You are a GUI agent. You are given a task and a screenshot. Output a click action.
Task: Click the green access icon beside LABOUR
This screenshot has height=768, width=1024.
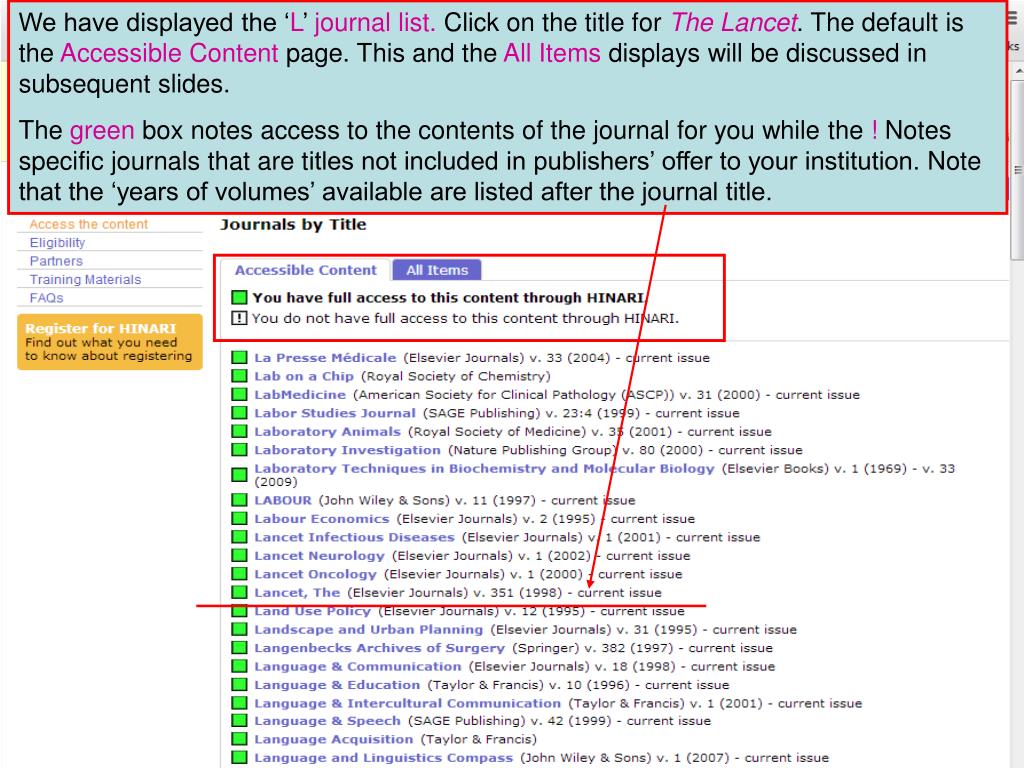click(240, 500)
